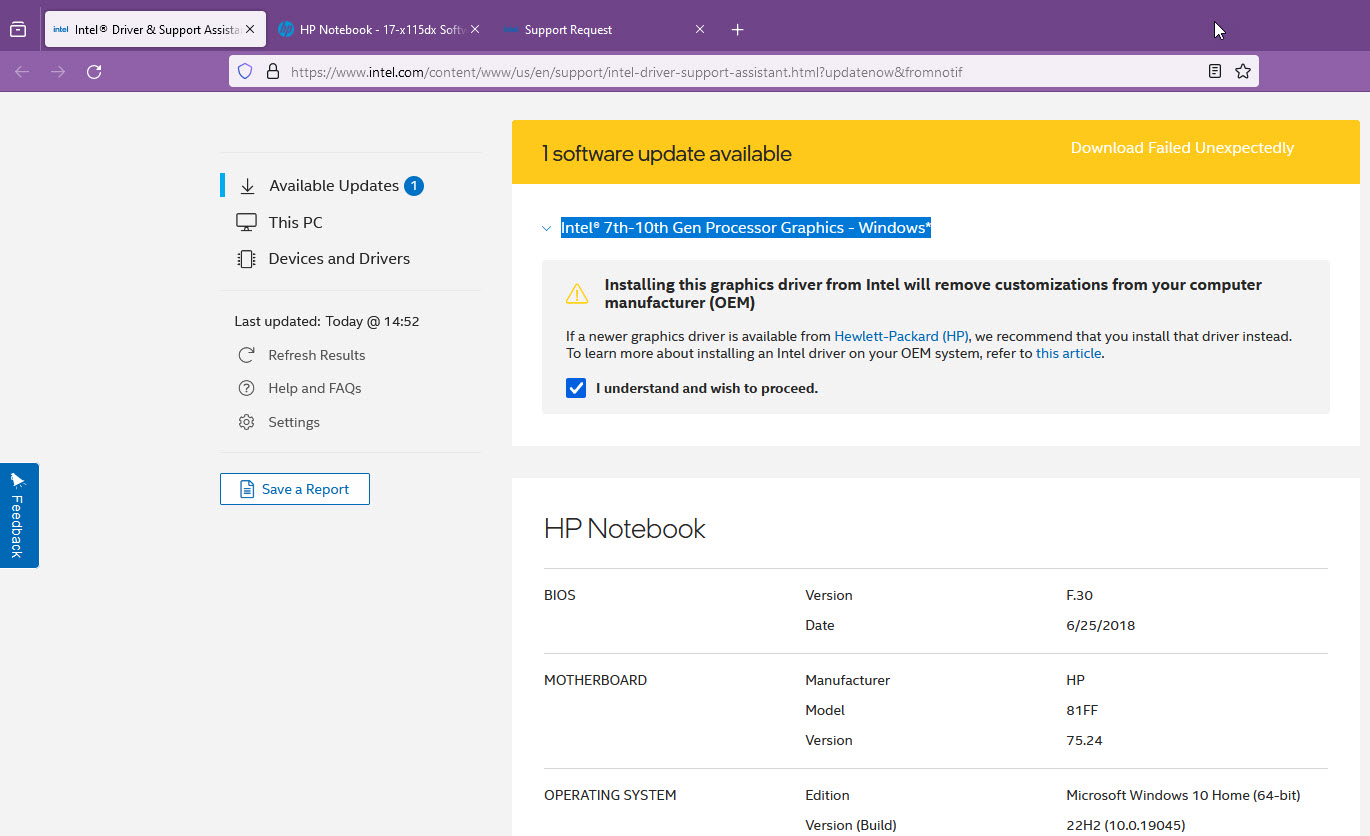Open the blue Feedback side tab

[x=19, y=515]
